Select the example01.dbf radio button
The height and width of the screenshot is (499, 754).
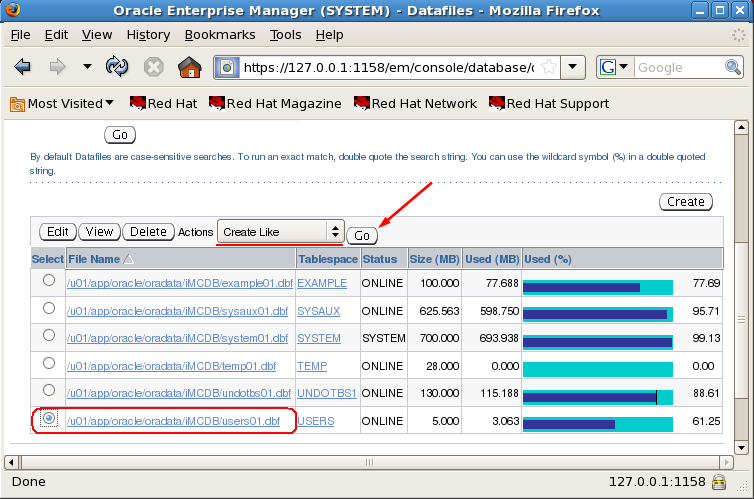tap(49, 280)
